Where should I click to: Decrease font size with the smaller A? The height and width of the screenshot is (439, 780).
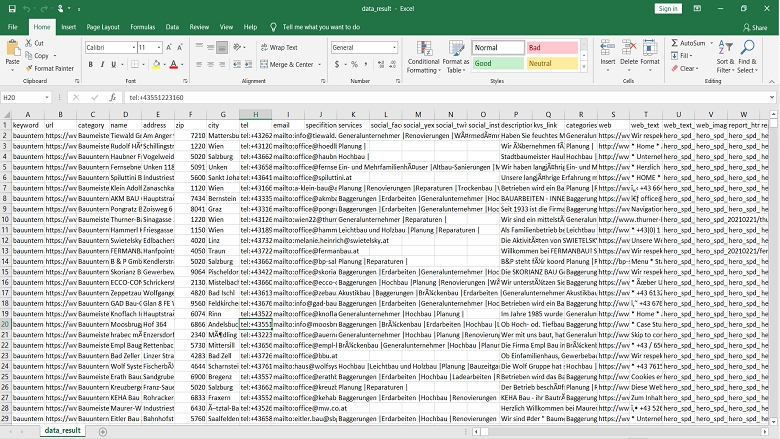pos(180,47)
